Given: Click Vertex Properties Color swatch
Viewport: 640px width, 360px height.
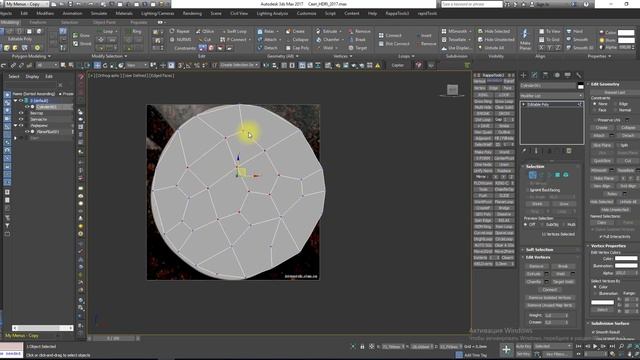Looking at the screenshot, I should [x=626, y=258].
